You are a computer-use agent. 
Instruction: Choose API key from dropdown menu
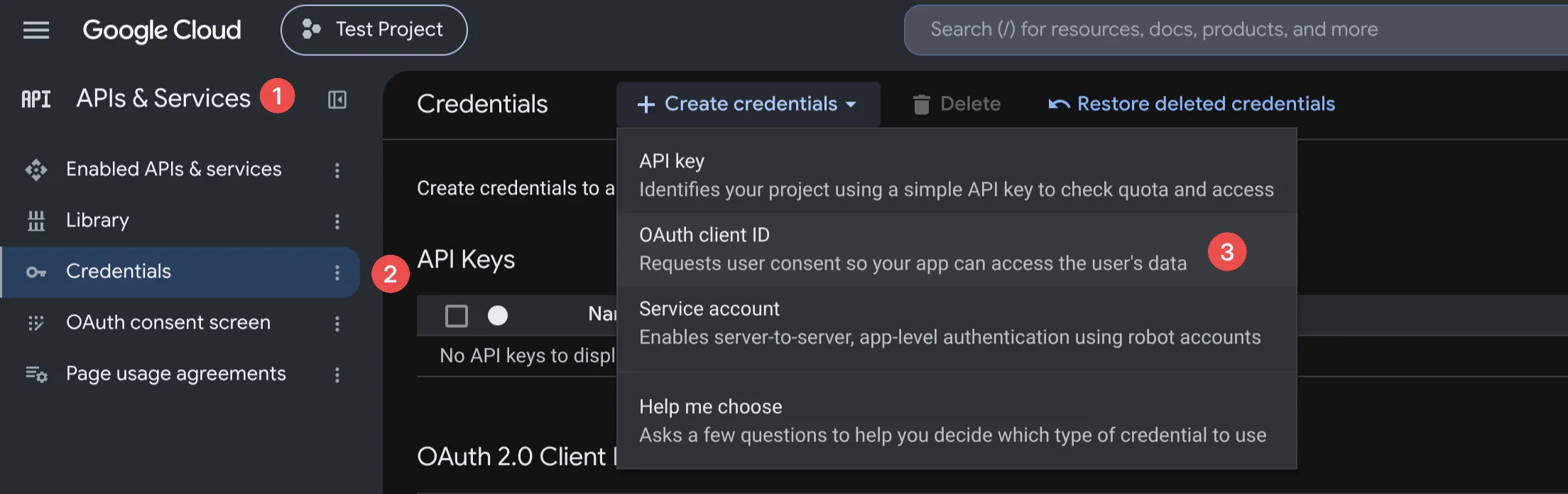click(957, 175)
